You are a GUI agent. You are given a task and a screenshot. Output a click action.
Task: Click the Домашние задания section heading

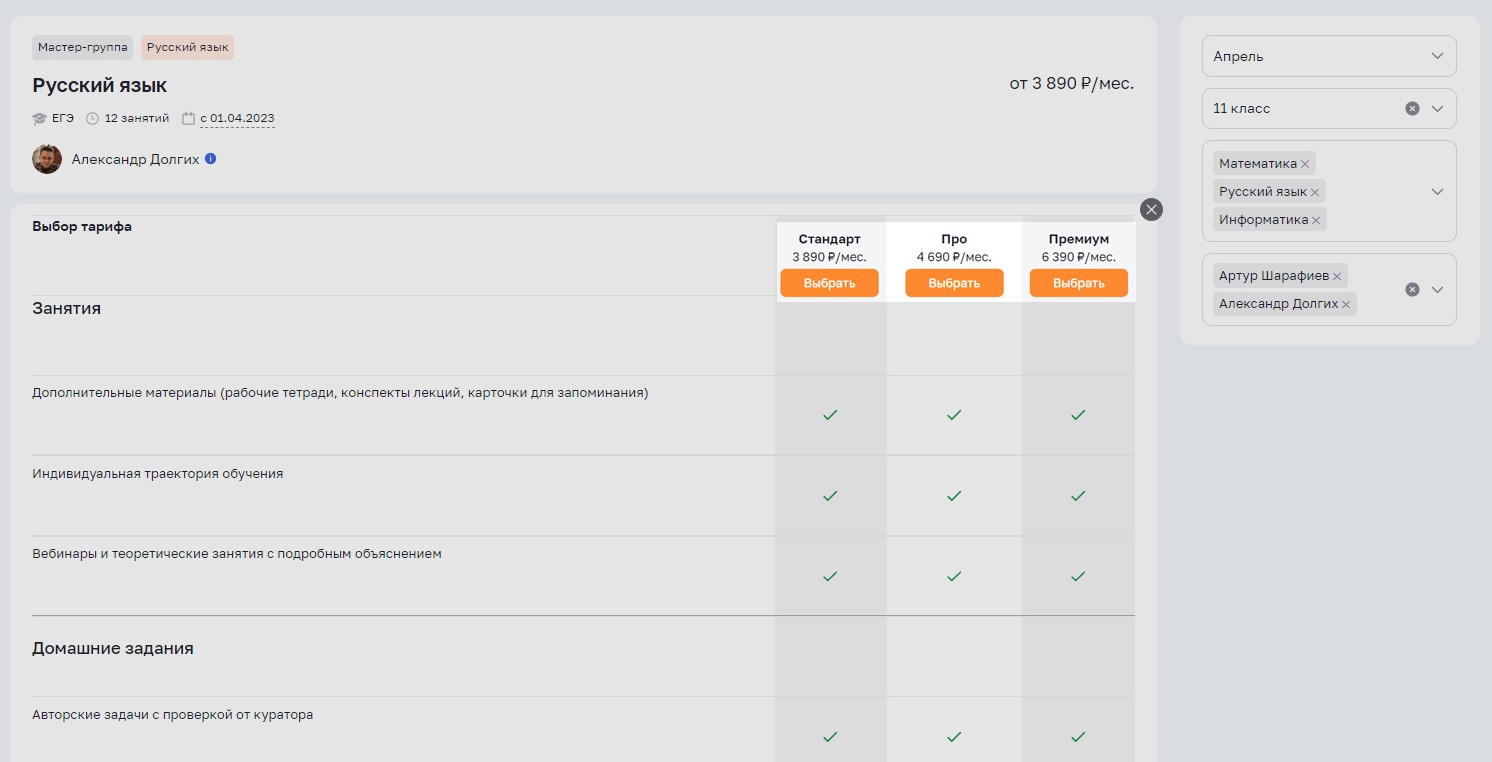113,648
